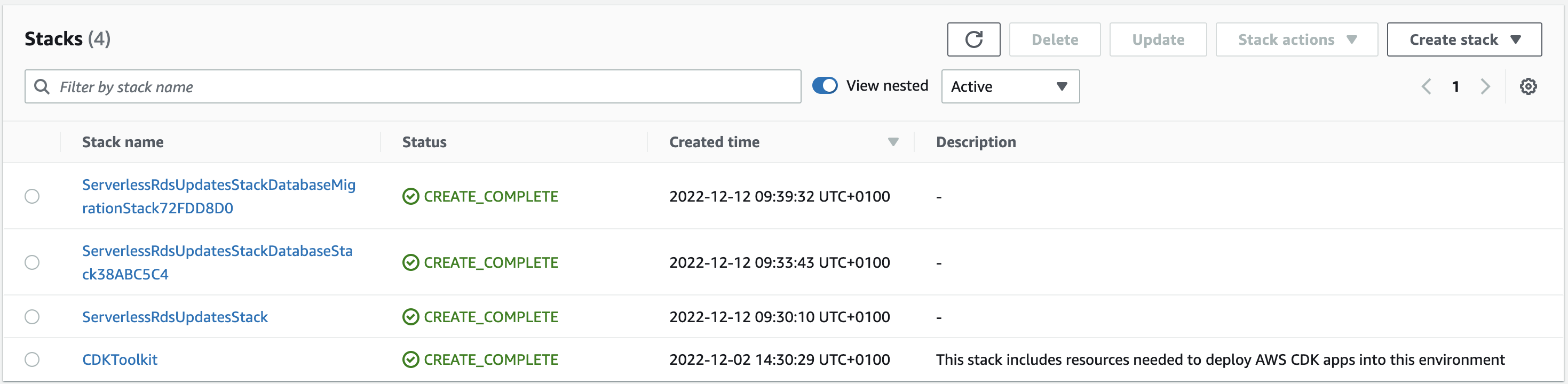Open the Active status filter dropdown
Viewport: 1568px width, 384px height.
click(1010, 86)
